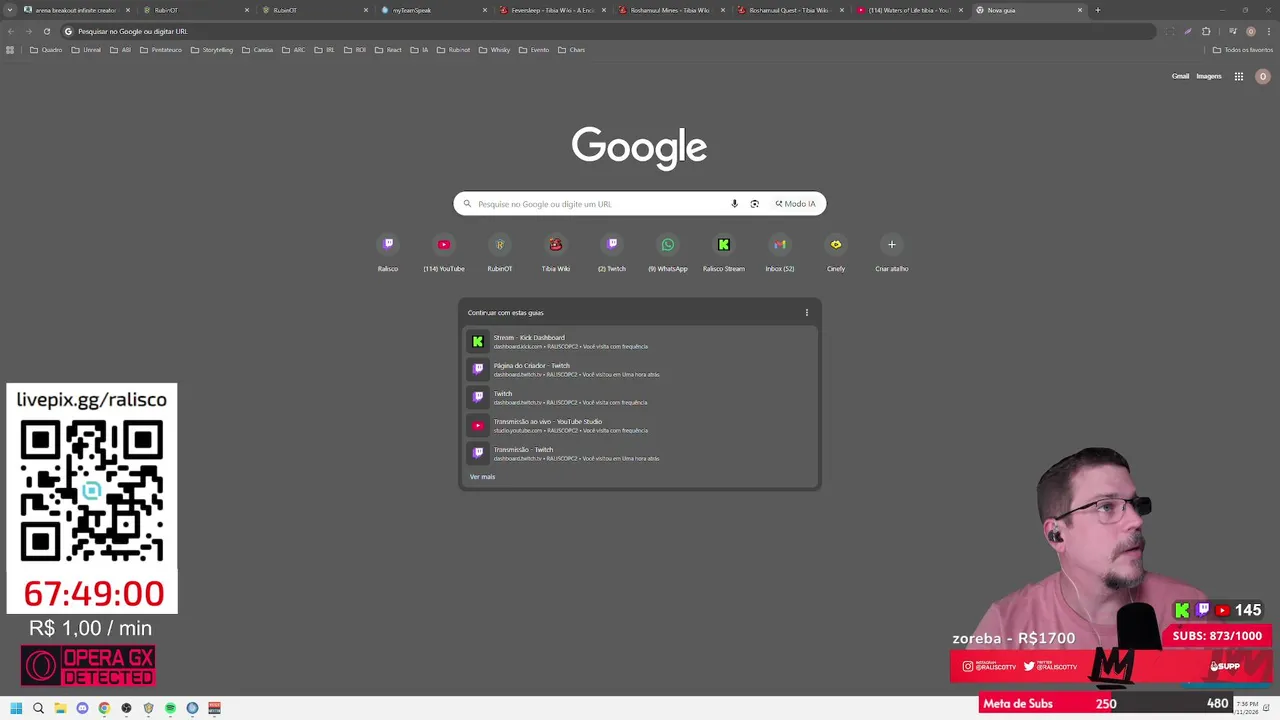Image resolution: width=1280 pixels, height=720 pixels.
Task: Open the Chrome profile avatar in toolbar
Action: (1250, 31)
